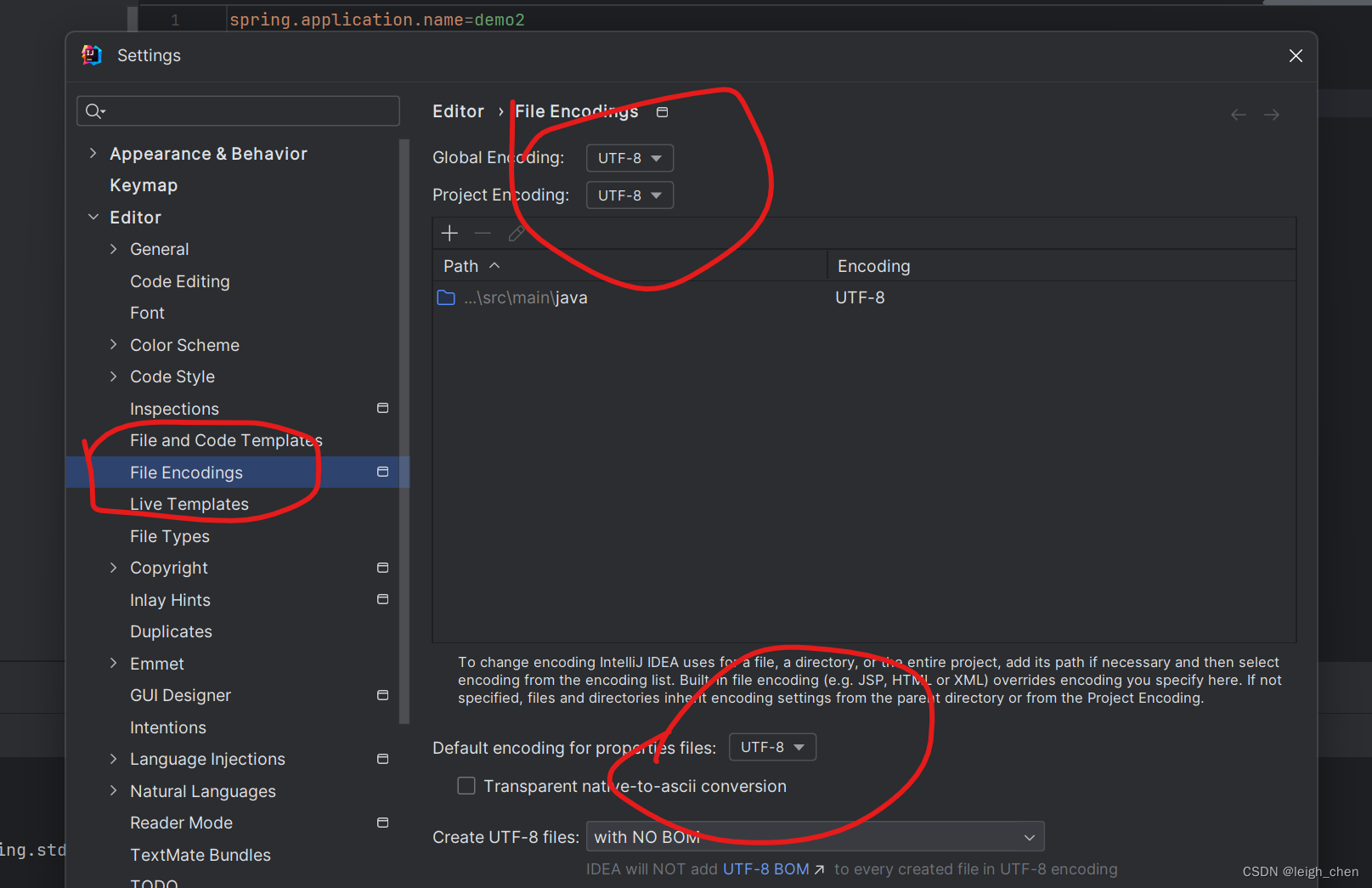This screenshot has height=888, width=1372.
Task: Click the external link arrow after UTF-8 BOM
Action: point(819,869)
